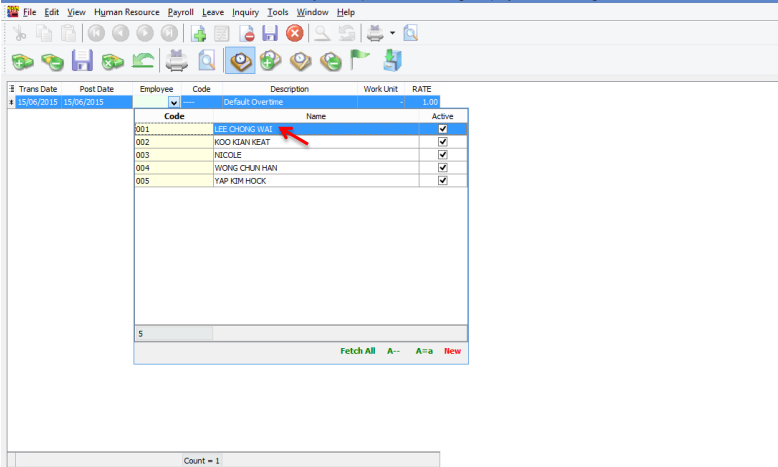This screenshot has width=778, height=467.
Task: Click the Refresh arrows icon
Action: click(347, 33)
